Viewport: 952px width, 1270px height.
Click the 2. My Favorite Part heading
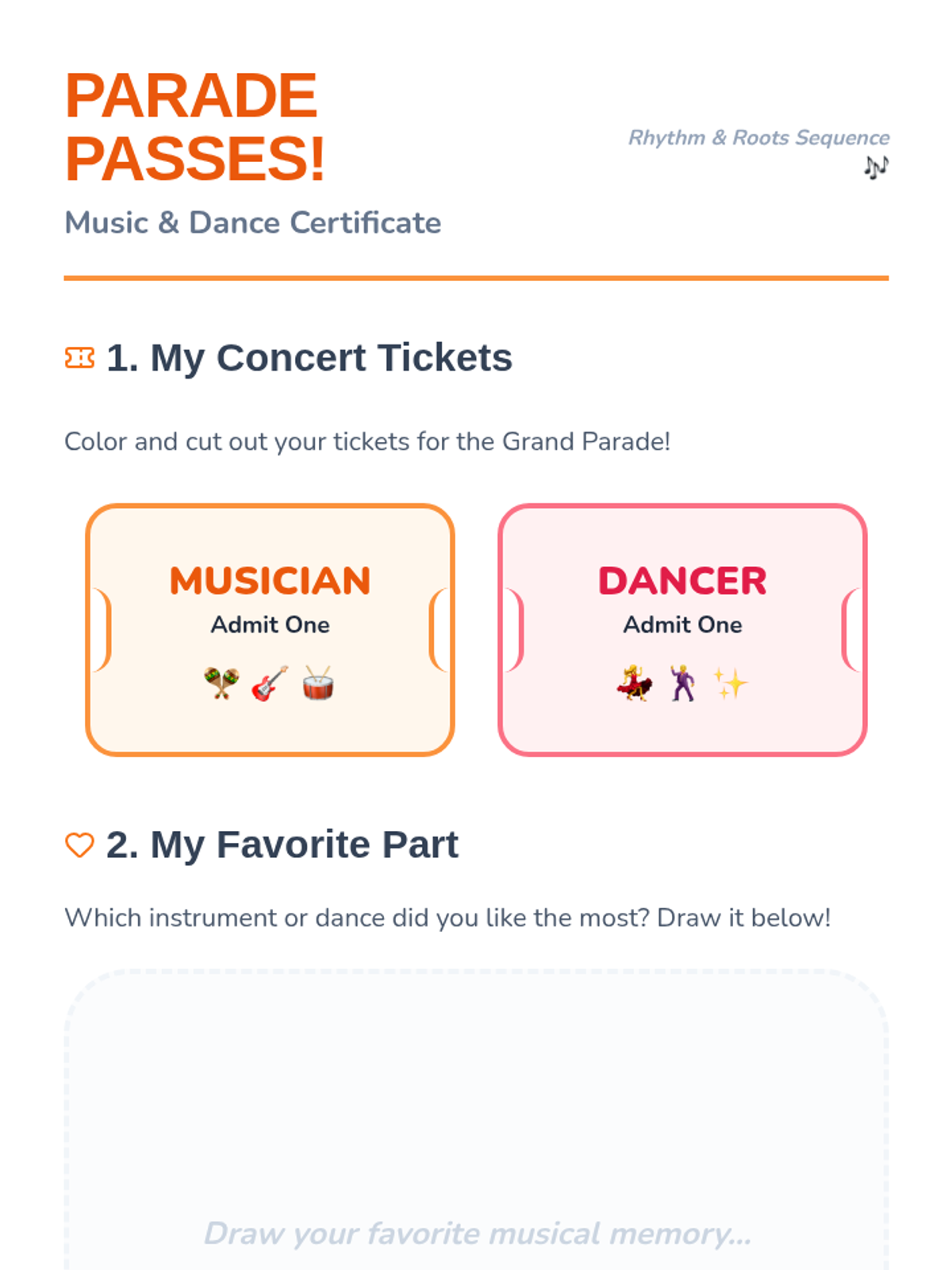(x=282, y=845)
